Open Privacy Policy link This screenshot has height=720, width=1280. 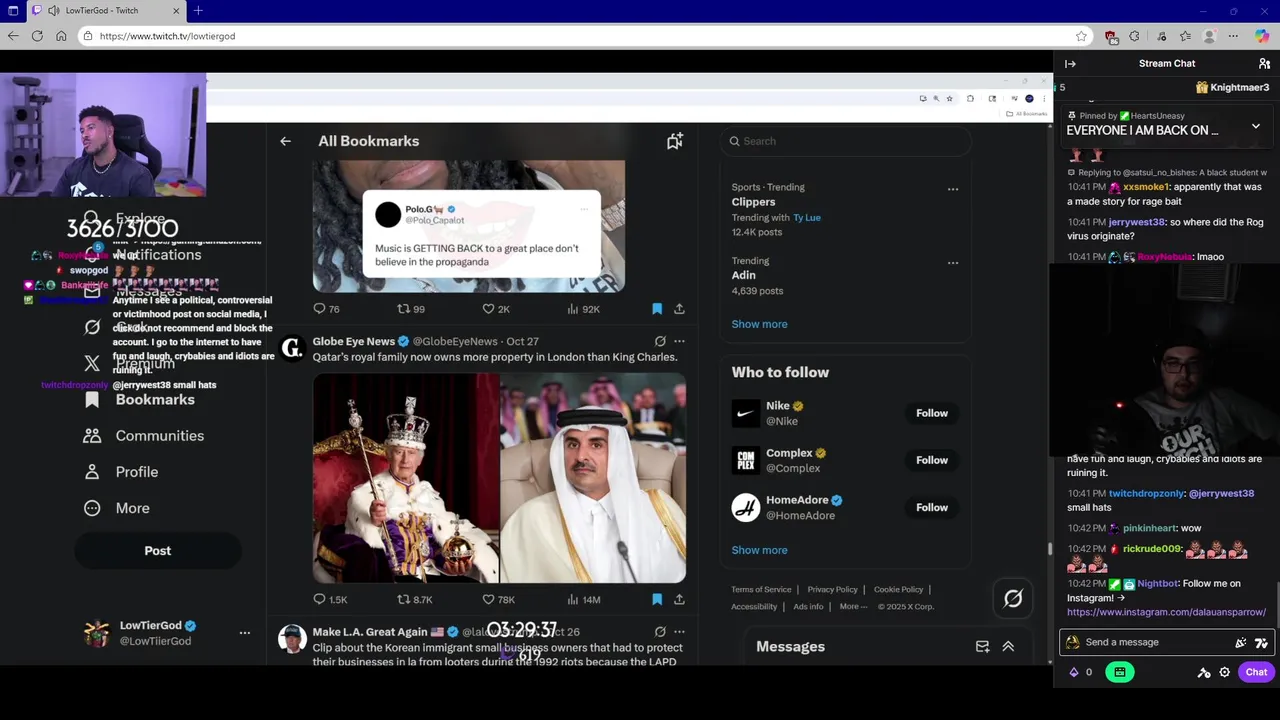832,590
